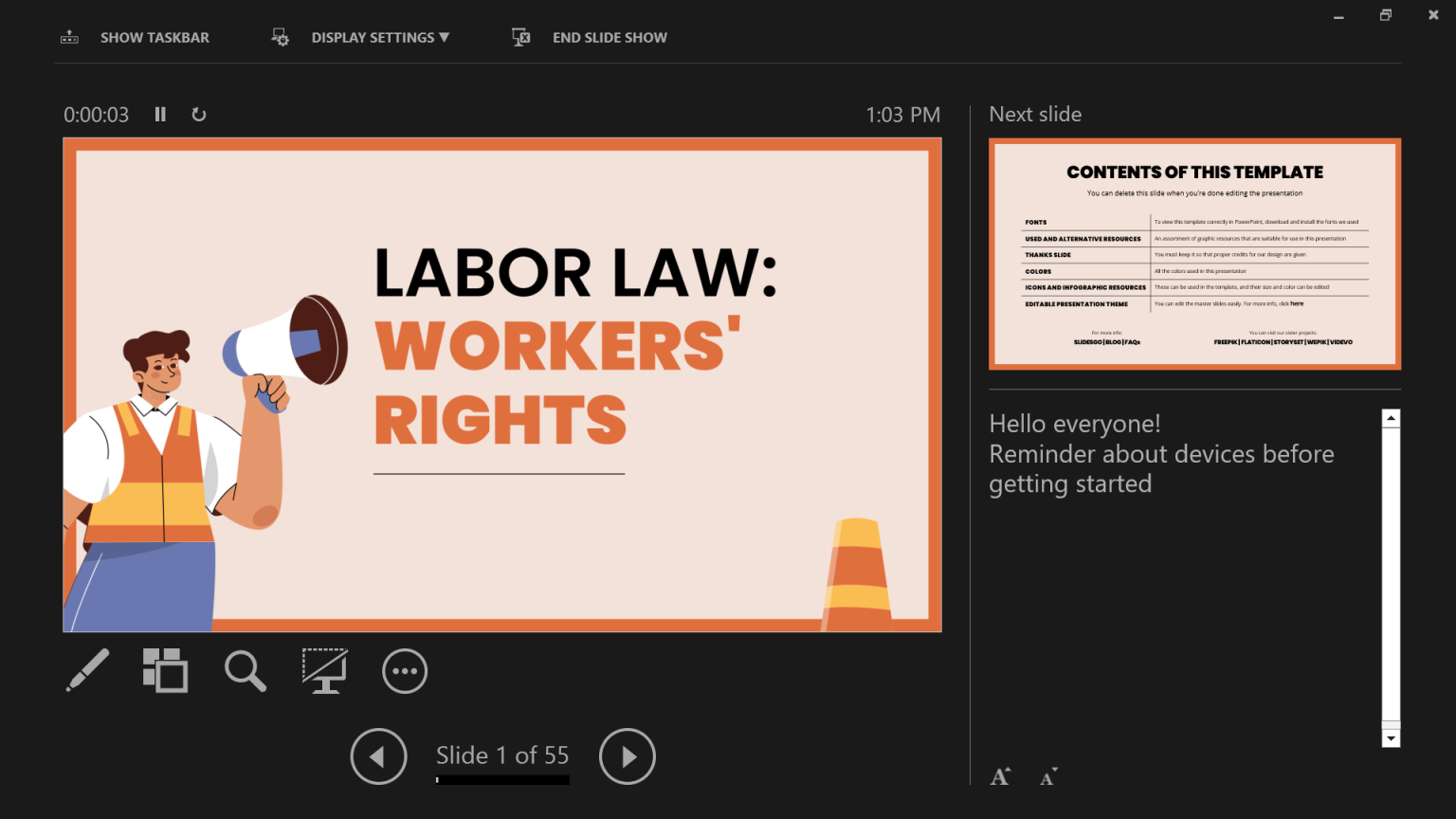Black or unblack the slide show screen
Viewport: 1456px width, 819px height.
tap(324, 671)
